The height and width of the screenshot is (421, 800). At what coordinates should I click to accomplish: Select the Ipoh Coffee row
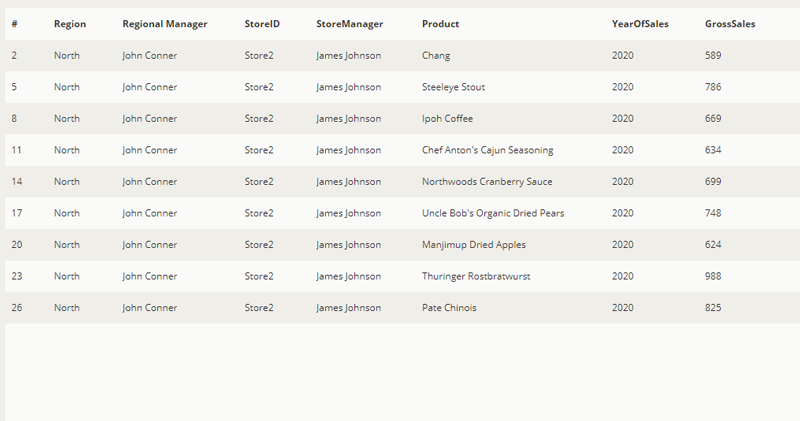pos(447,119)
